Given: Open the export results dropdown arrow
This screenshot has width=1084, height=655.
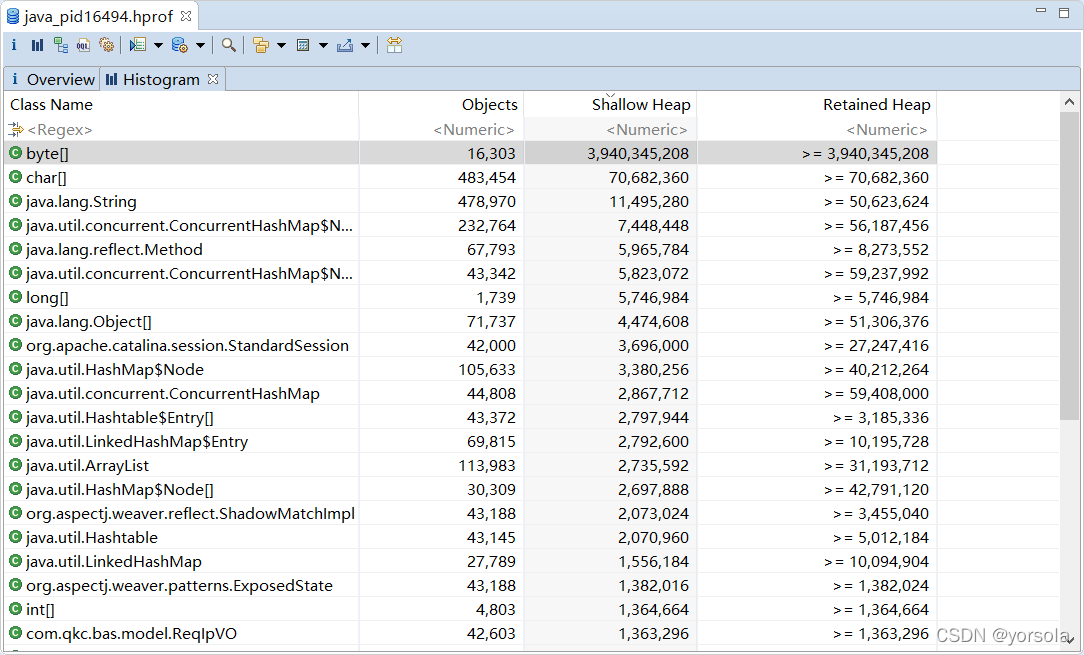Looking at the screenshot, I should click(x=362, y=45).
